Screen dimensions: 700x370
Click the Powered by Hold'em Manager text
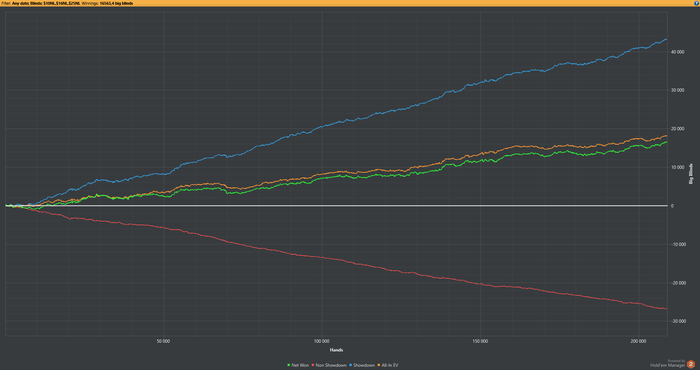[x=667, y=363]
